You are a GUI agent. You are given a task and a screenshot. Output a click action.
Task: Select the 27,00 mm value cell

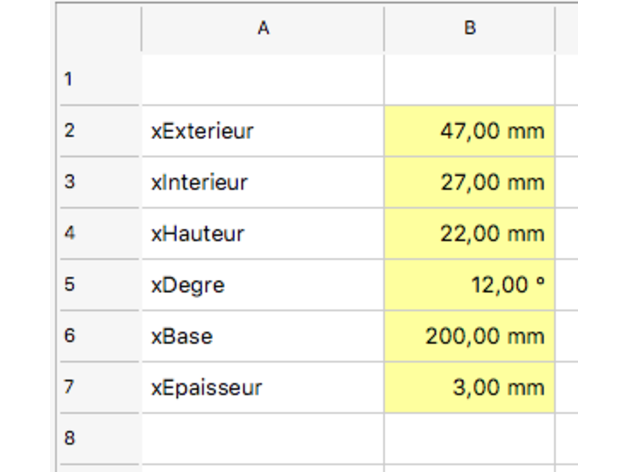coord(469,182)
